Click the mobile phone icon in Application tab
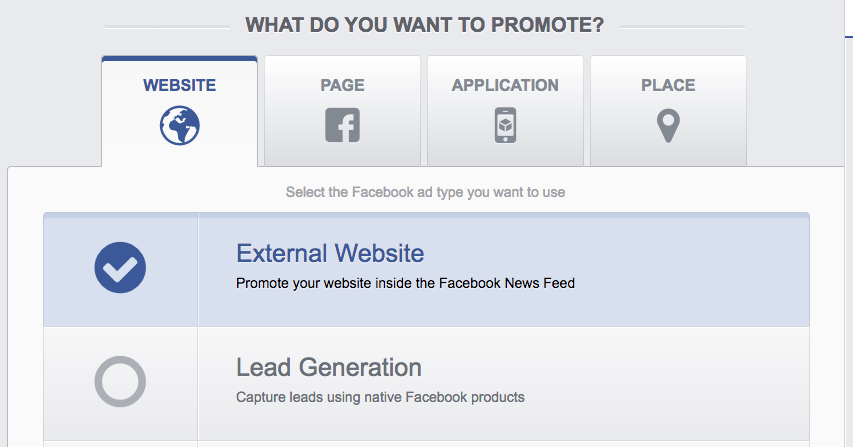The image size is (853, 447). tap(505, 126)
